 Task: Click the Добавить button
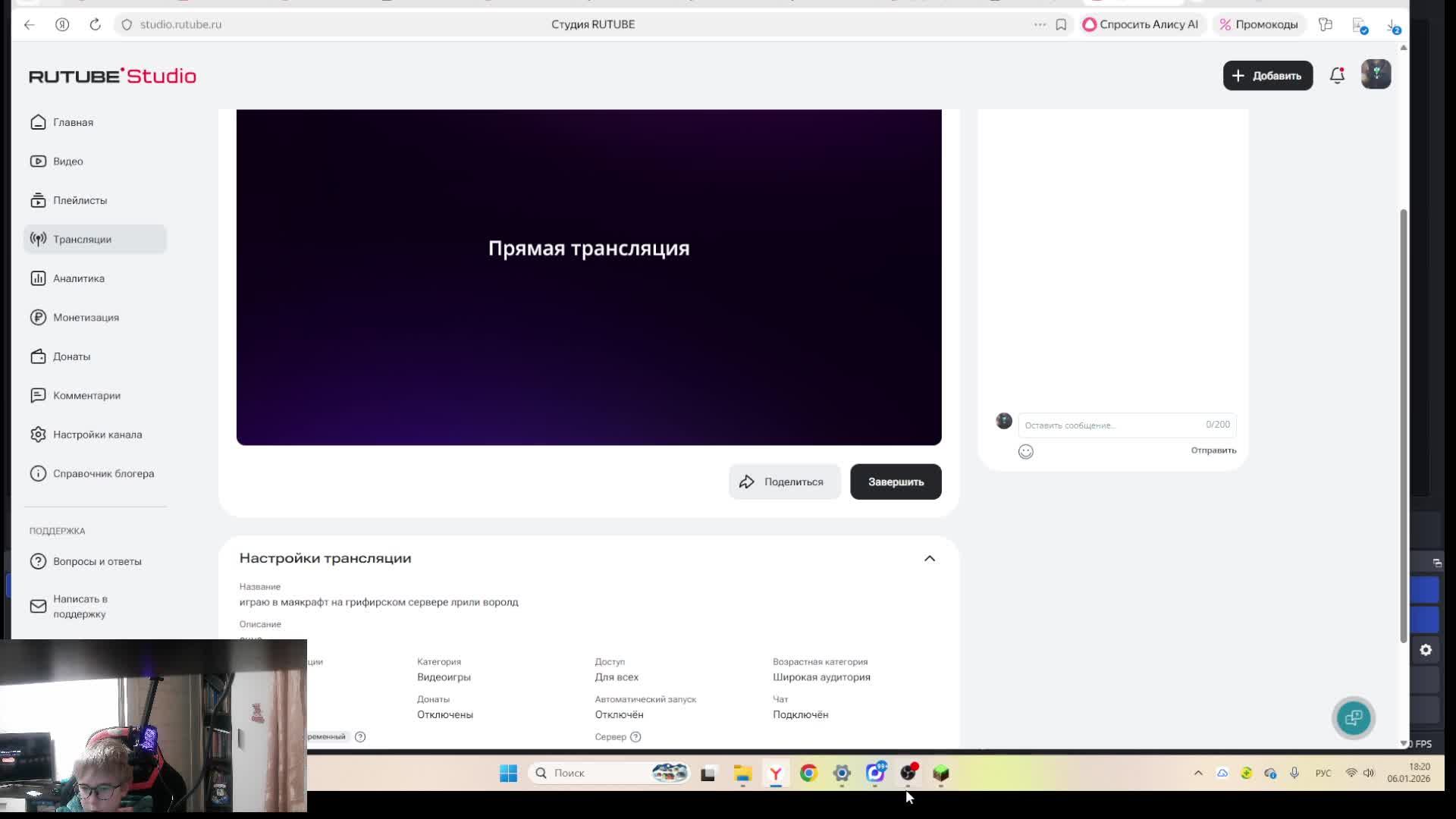[x=1267, y=76]
